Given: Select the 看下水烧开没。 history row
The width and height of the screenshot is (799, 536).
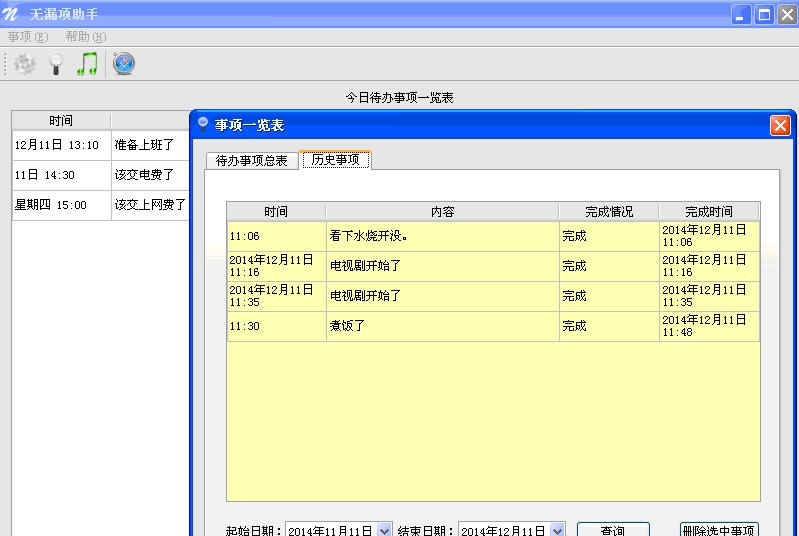Looking at the screenshot, I should (440, 236).
